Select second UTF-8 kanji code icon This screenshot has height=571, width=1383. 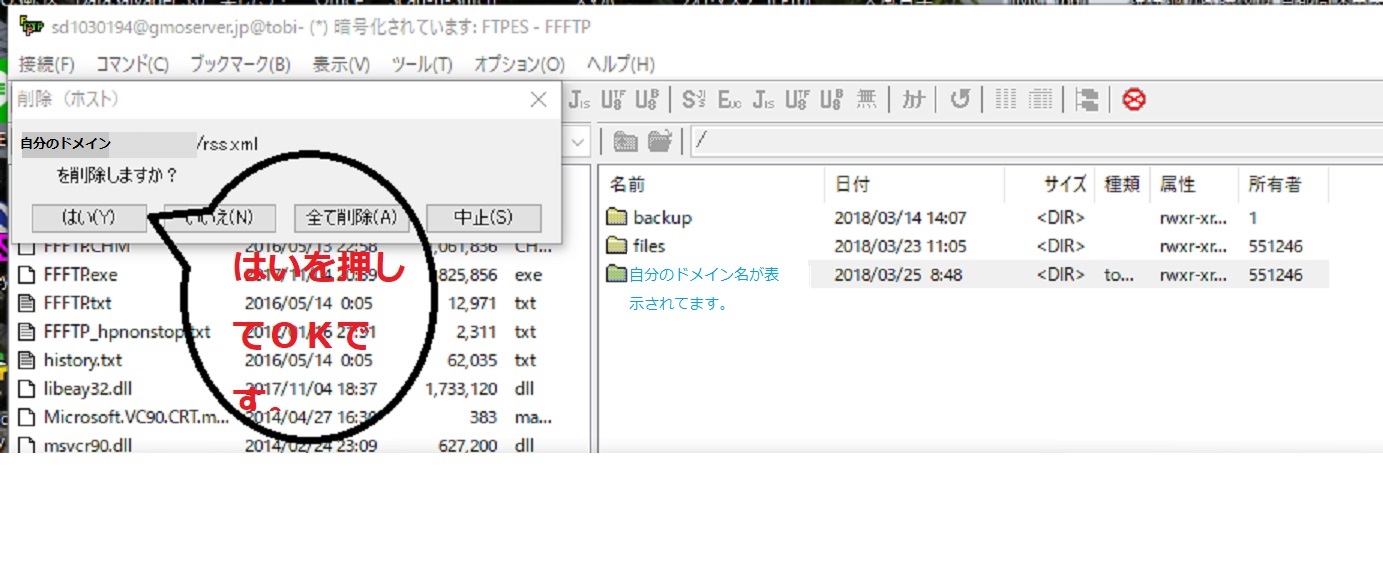click(796, 100)
